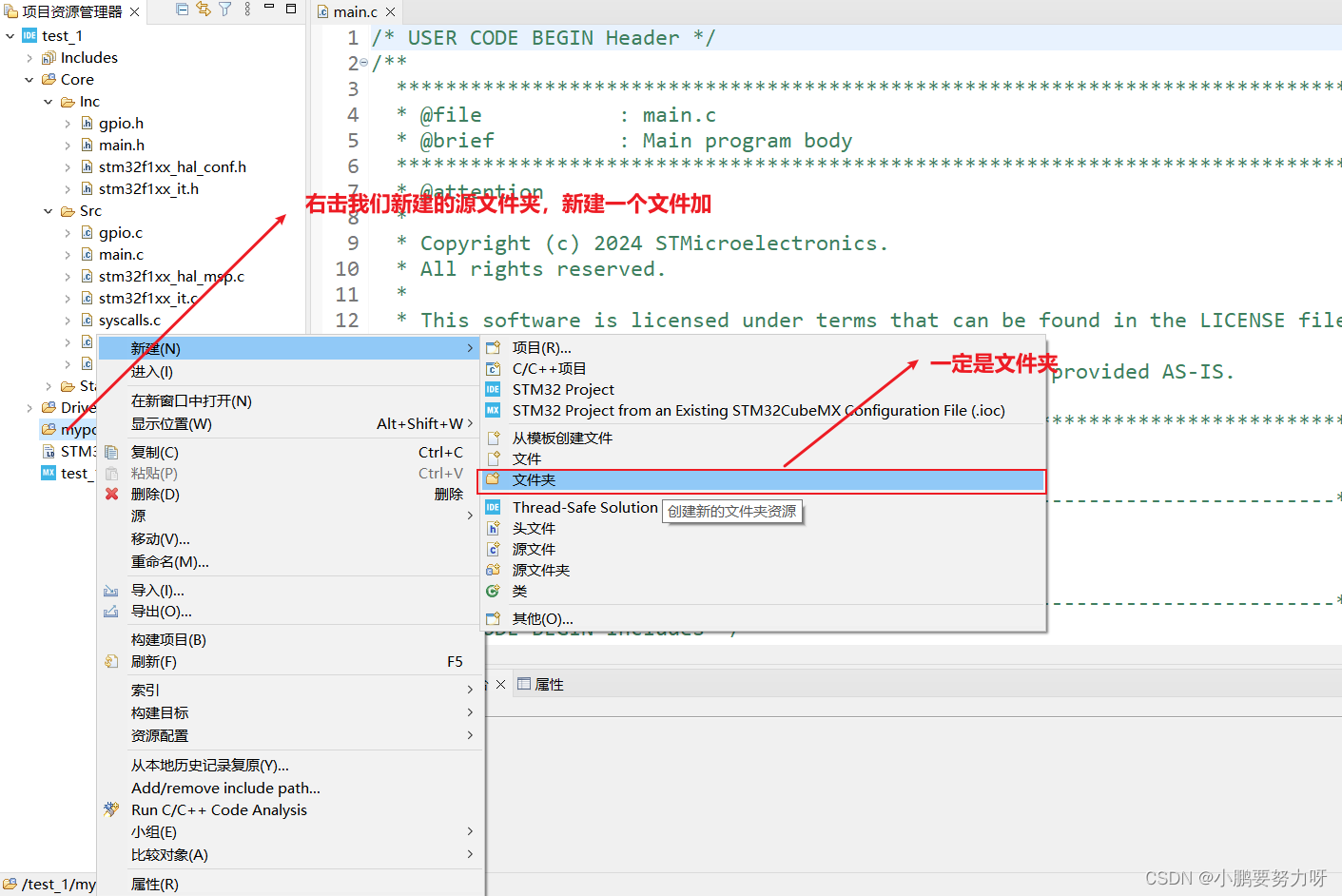The width and height of the screenshot is (1342, 896).
Task: Click the red delete X icon 删除(D)
Action: tap(111, 494)
